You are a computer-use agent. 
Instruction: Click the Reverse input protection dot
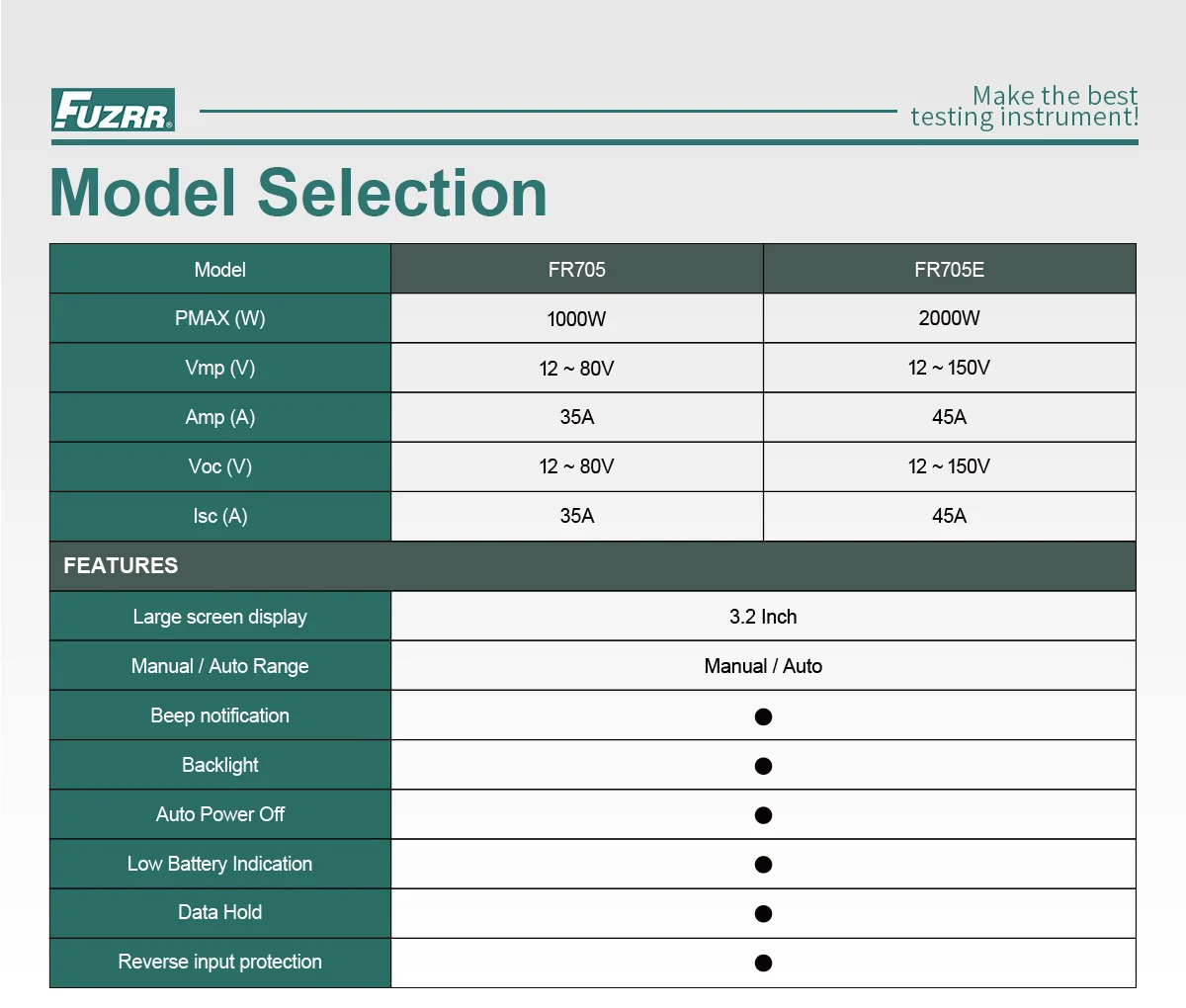[763, 964]
